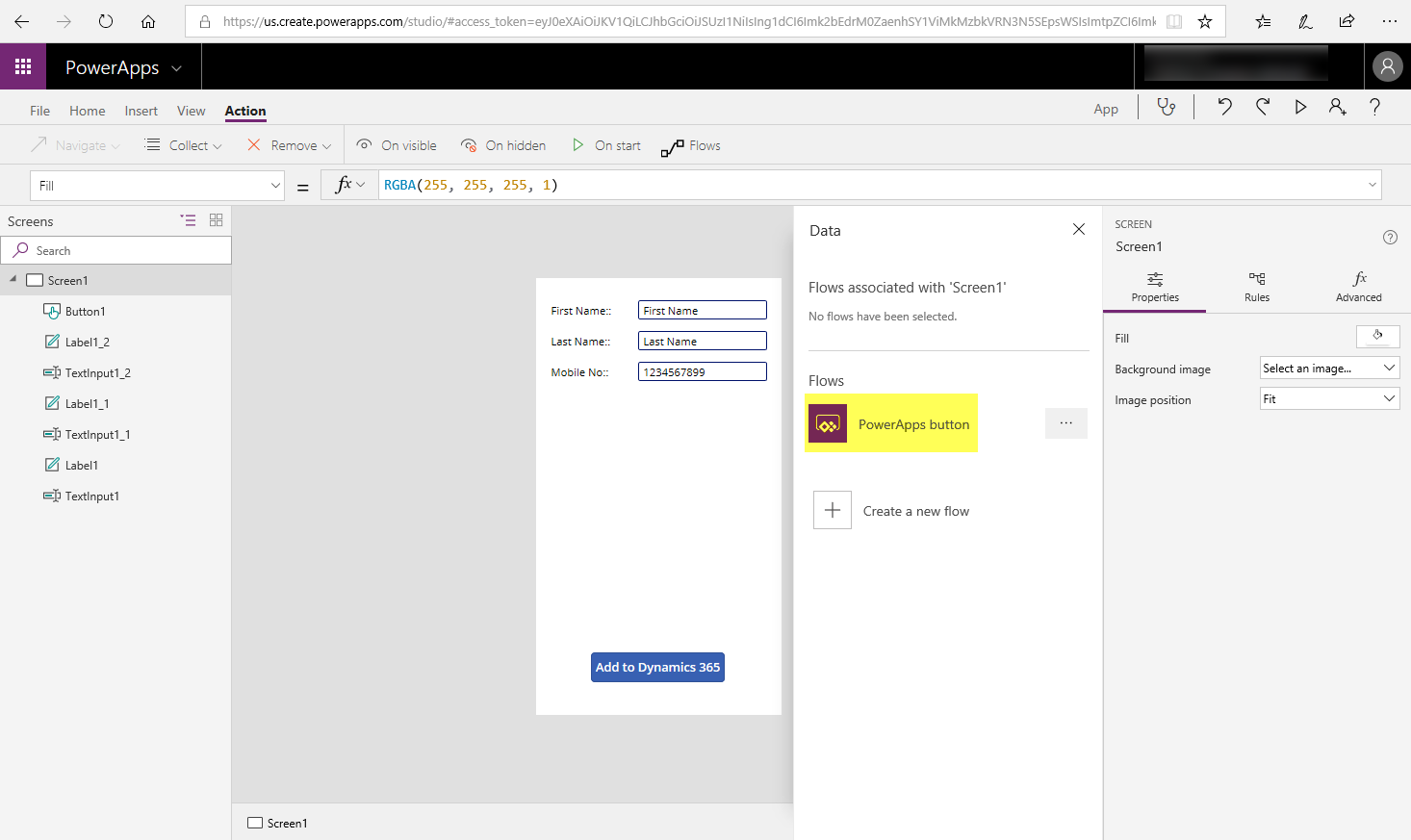Open the user account avatar
The width and height of the screenshot is (1411, 840).
[1387, 66]
